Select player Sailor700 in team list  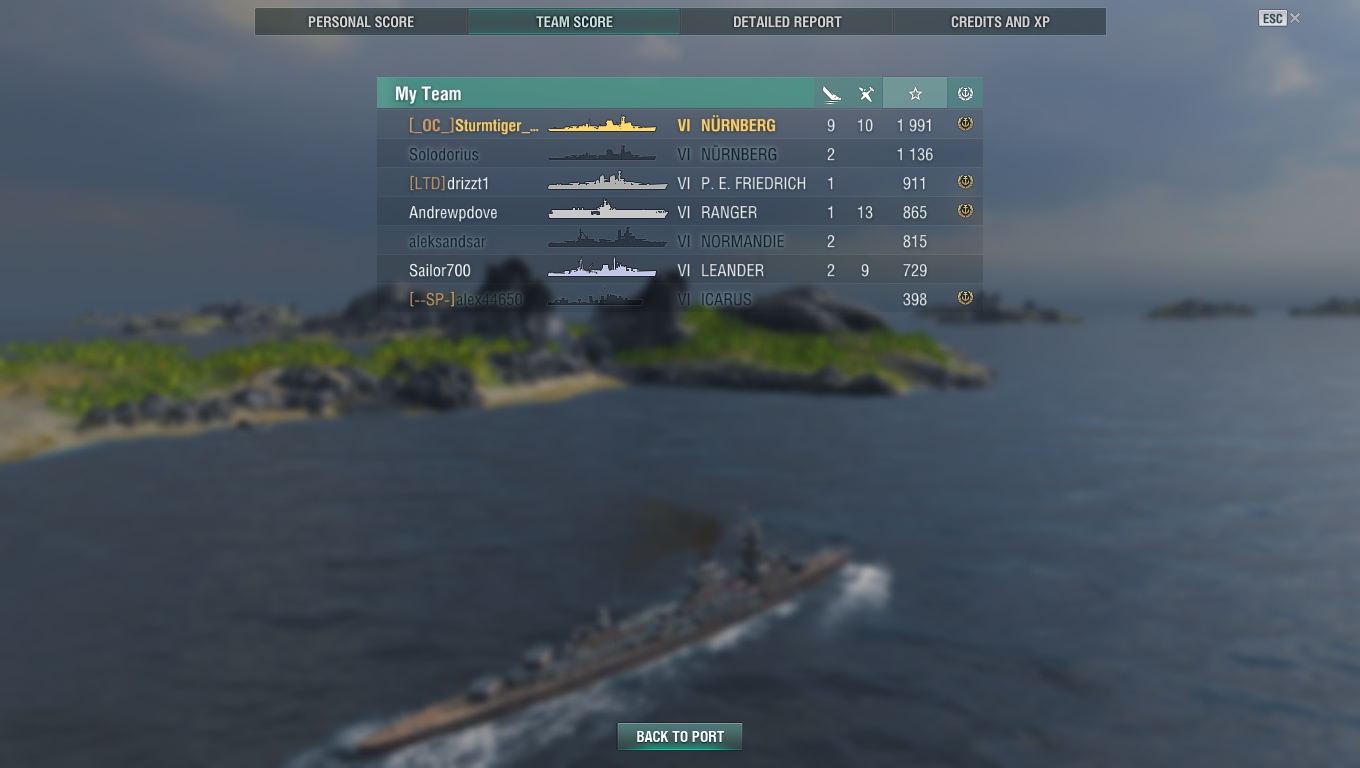click(x=680, y=270)
